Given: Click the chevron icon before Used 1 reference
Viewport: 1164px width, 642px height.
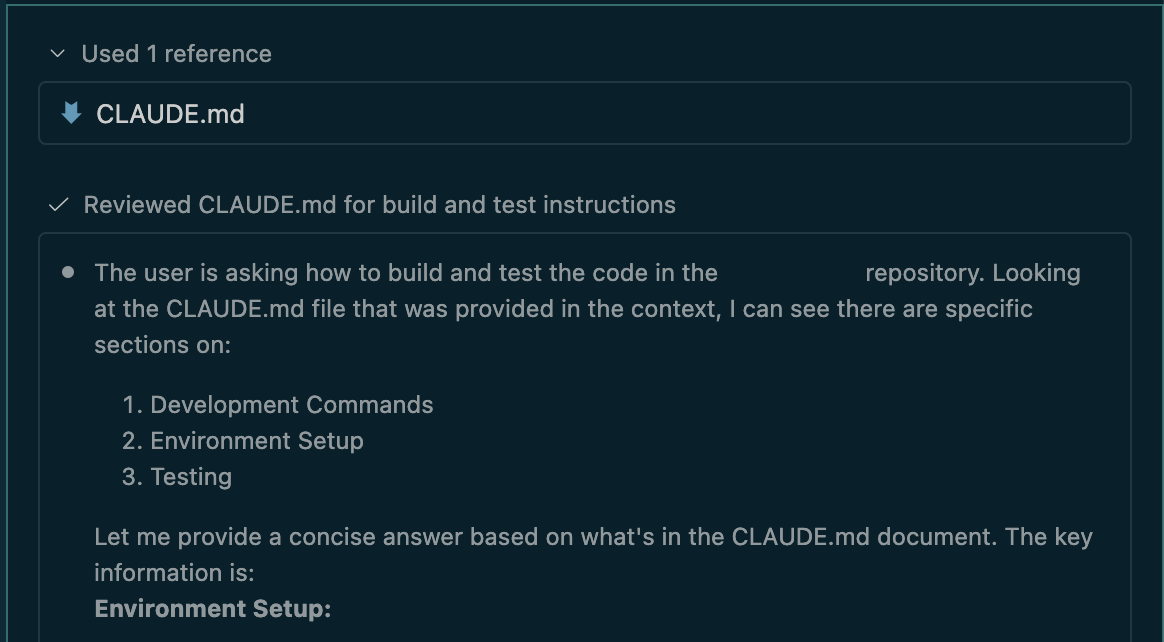Looking at the screenshot, I should pos(56,53).
